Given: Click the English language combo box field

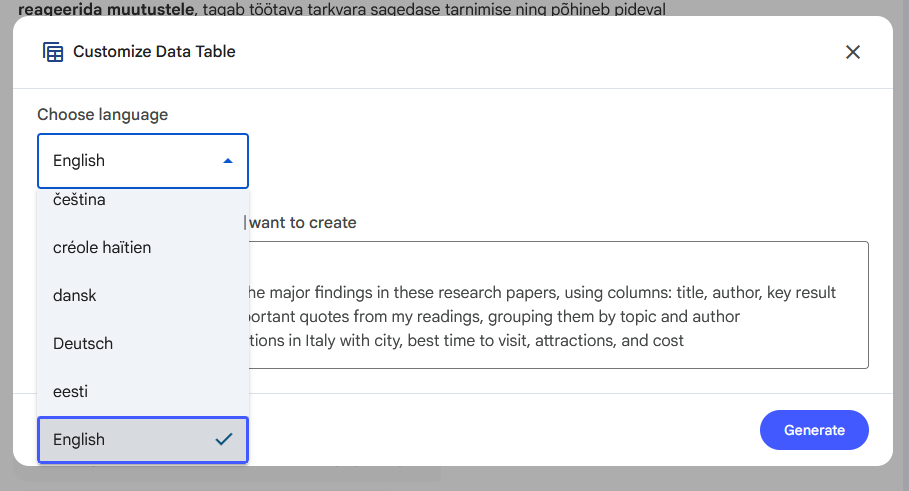Looking at the screenshot, I should tap(130, 161).
